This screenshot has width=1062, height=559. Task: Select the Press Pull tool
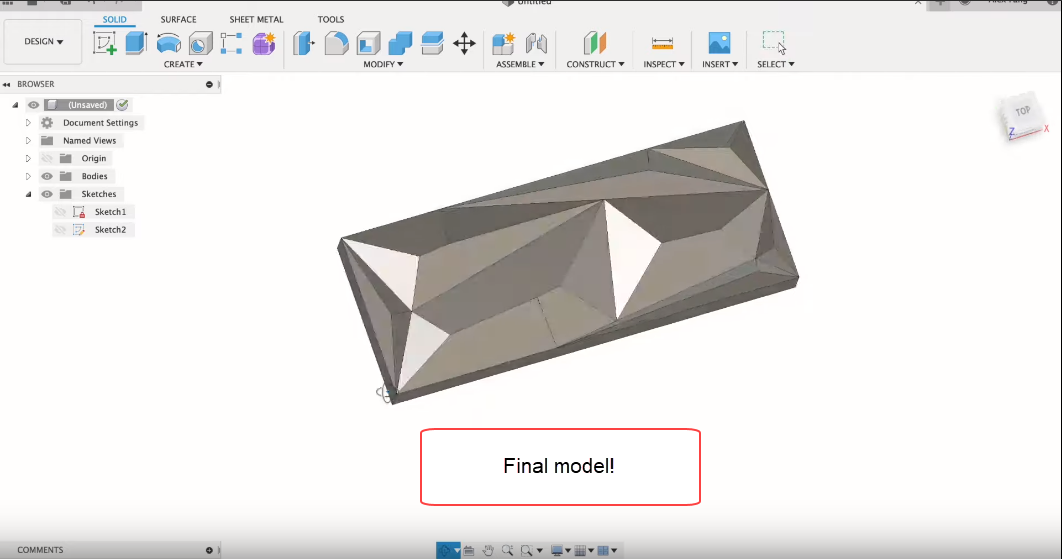point(304,43)
